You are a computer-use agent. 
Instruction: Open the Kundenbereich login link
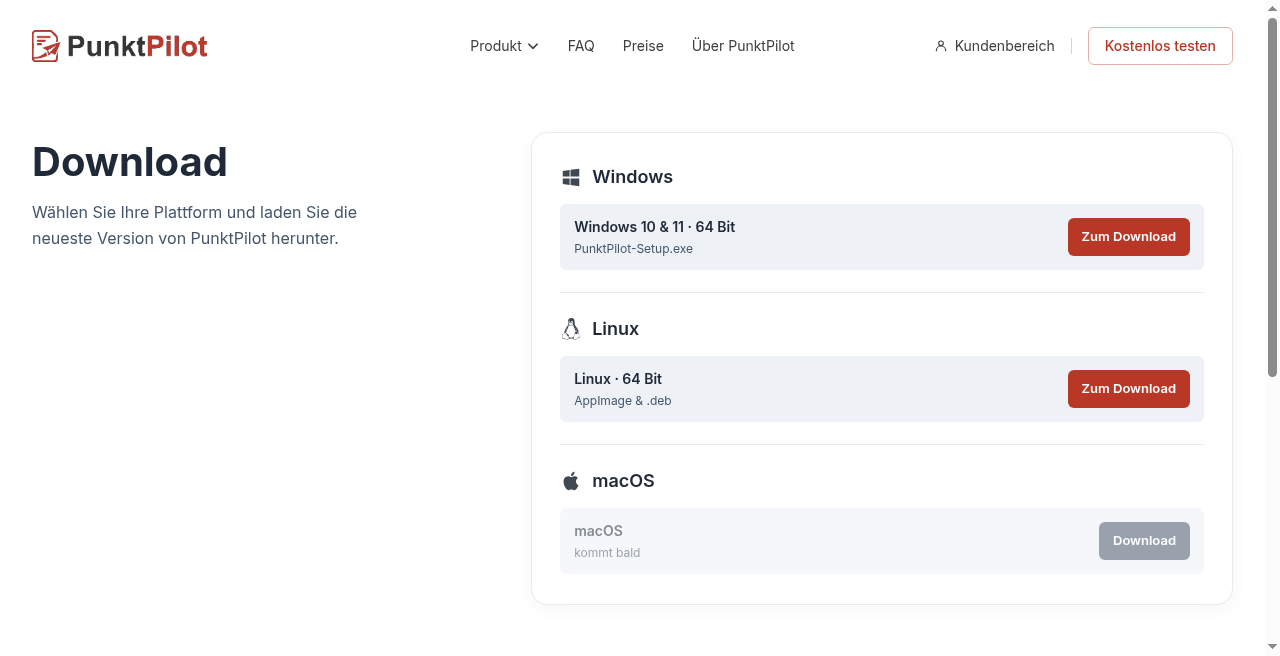(x=995, y=46)
